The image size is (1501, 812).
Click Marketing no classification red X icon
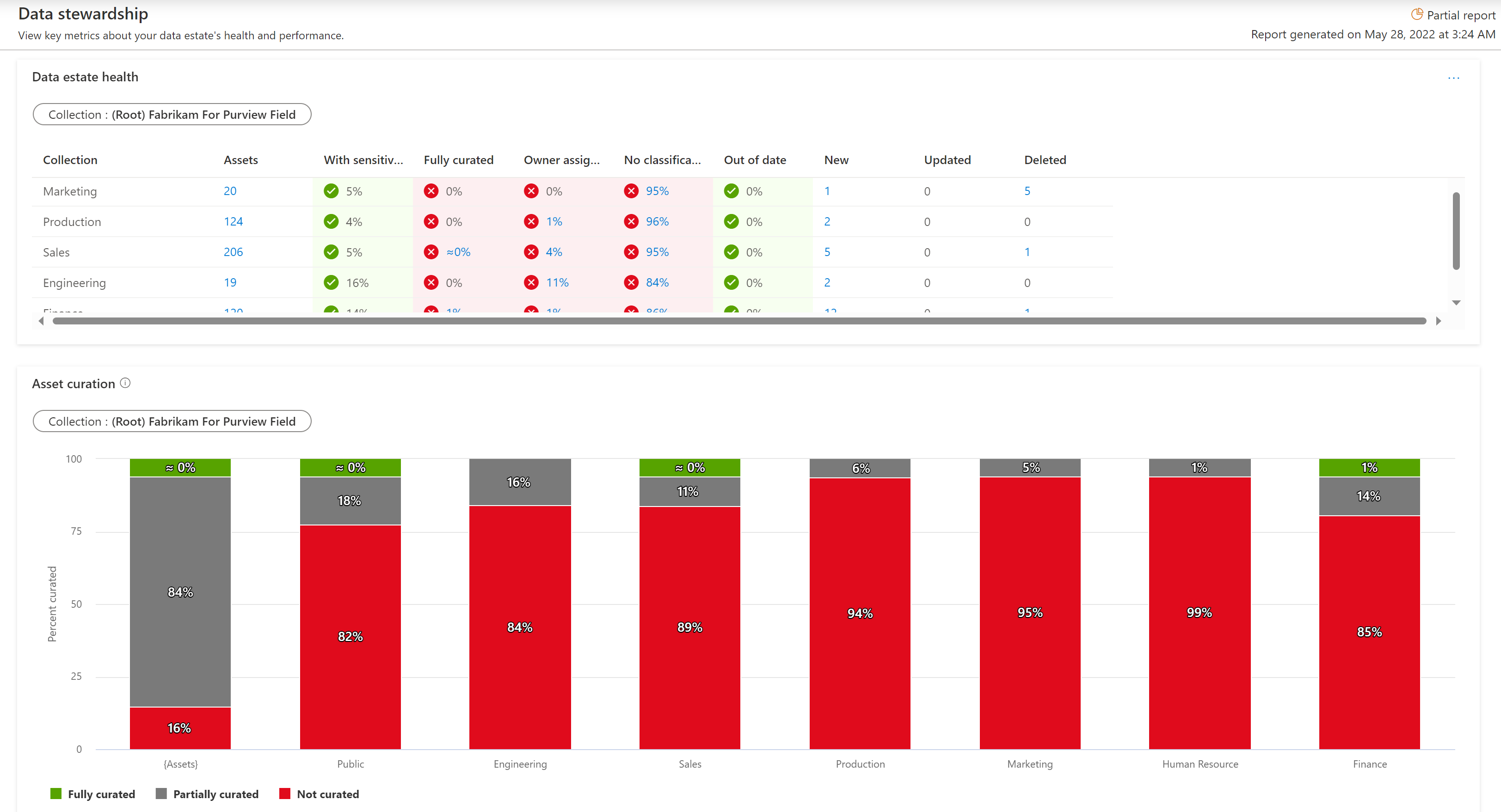tap(631, 191)
